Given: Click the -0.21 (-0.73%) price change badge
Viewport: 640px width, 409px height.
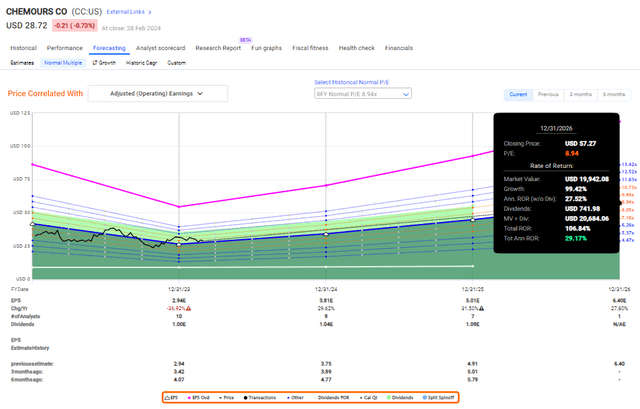Looking at the screenshot, I should (x=75, y=26).
